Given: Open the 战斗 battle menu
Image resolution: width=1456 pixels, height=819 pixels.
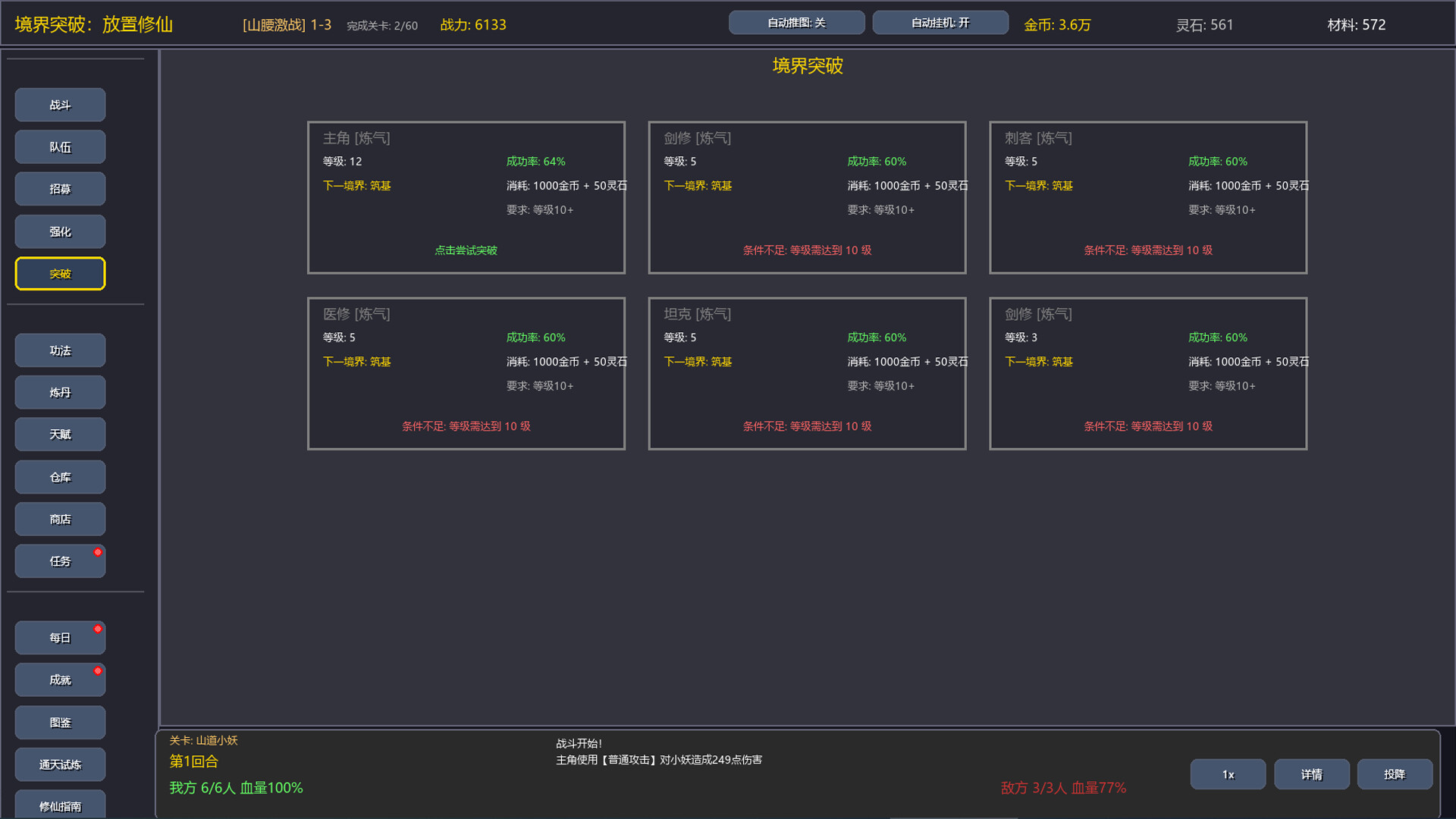Looking at the screenshot, I should tap(60, 105).
